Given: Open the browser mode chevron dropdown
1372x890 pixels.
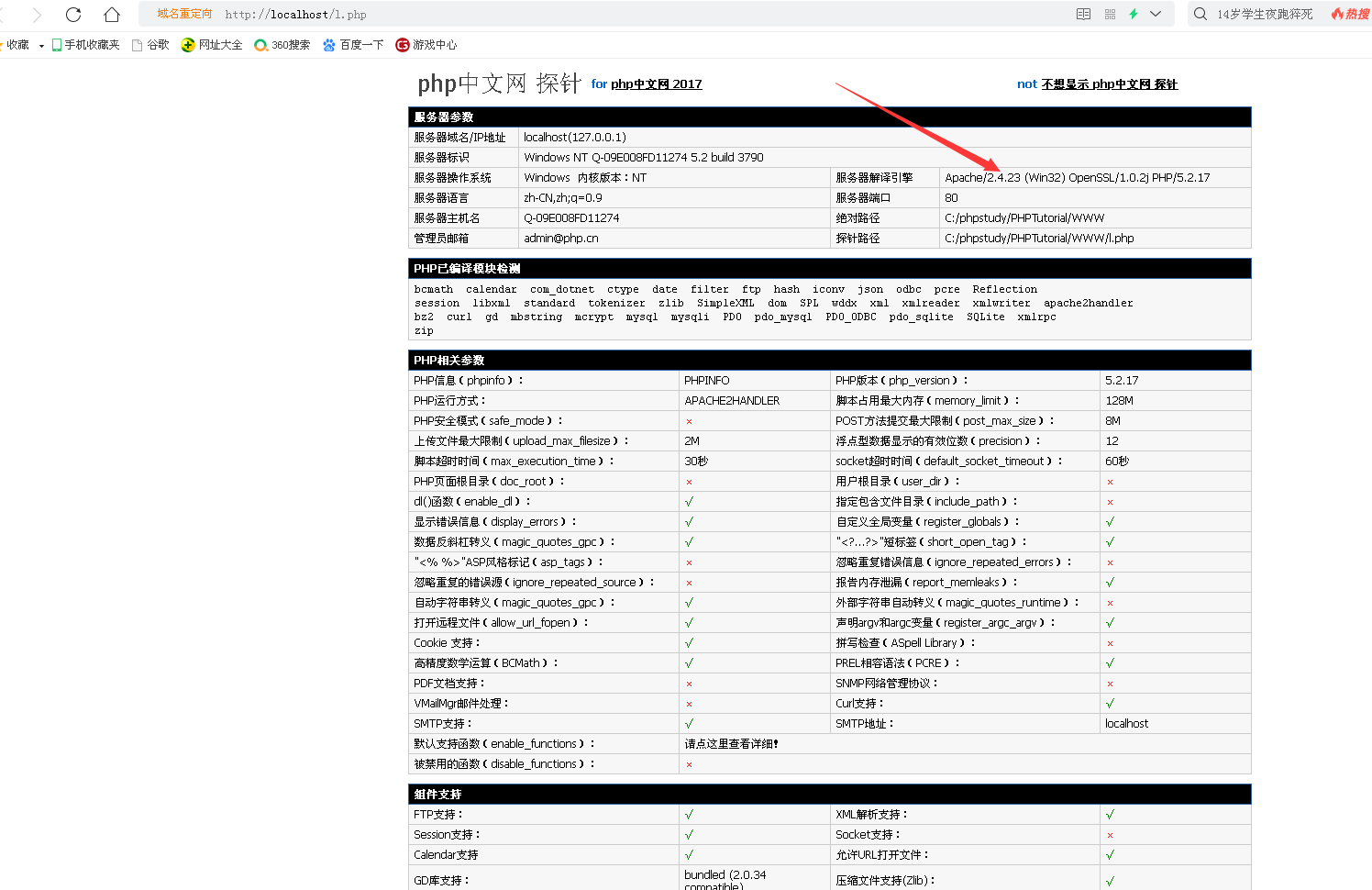Looking at the screenshot, I should pos(1154,14).
